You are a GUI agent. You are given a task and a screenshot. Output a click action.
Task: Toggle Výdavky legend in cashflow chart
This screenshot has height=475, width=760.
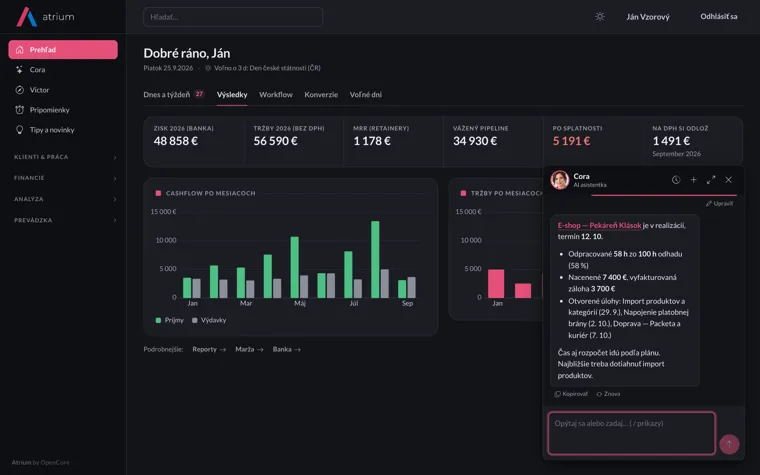(209, 320)
